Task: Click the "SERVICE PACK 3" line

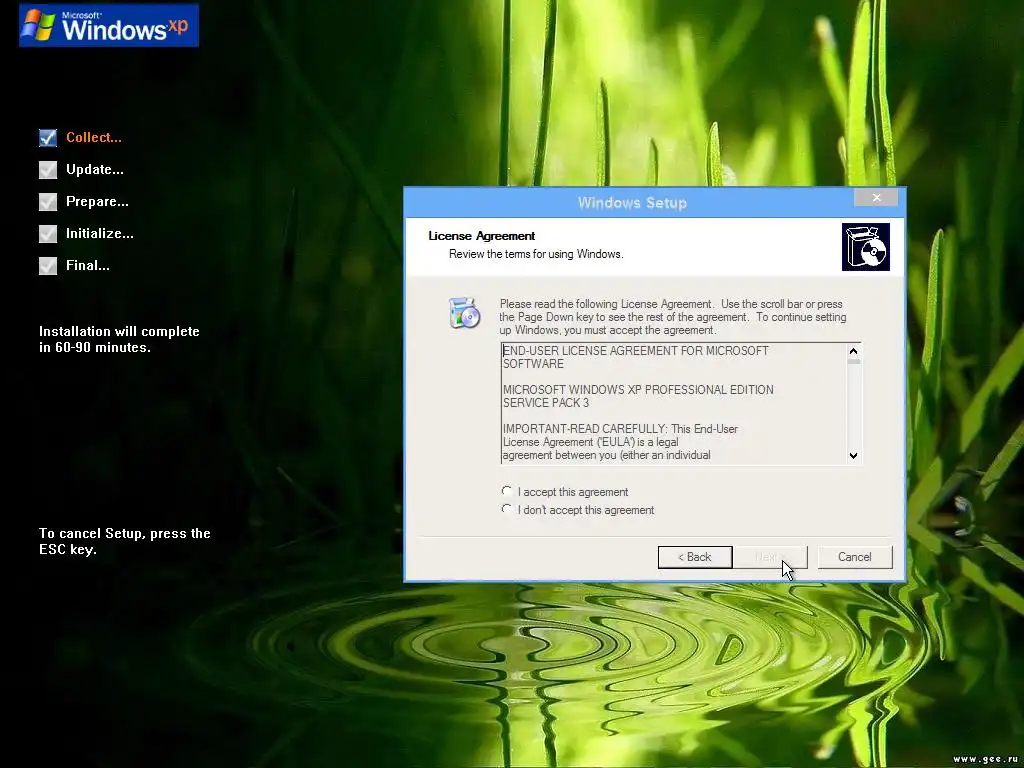Action: pos(546,403)
